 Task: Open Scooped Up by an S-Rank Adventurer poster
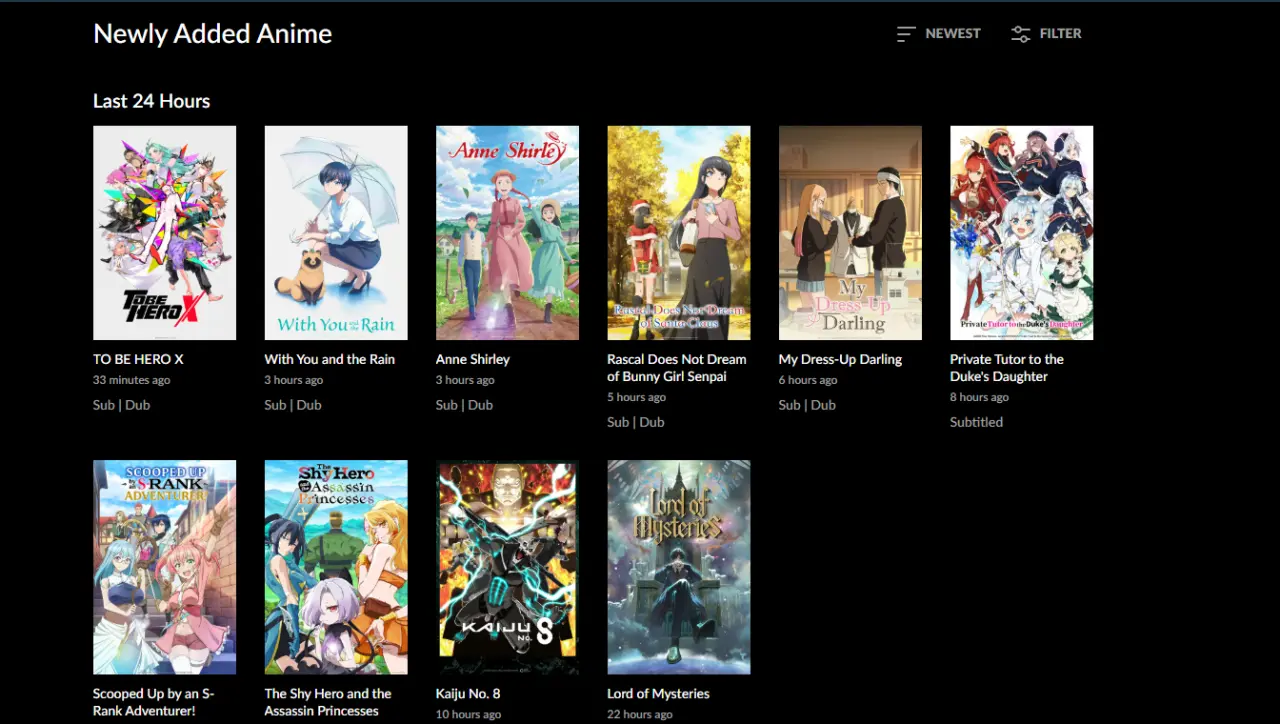pyautogui.click(x=164, y=567)
